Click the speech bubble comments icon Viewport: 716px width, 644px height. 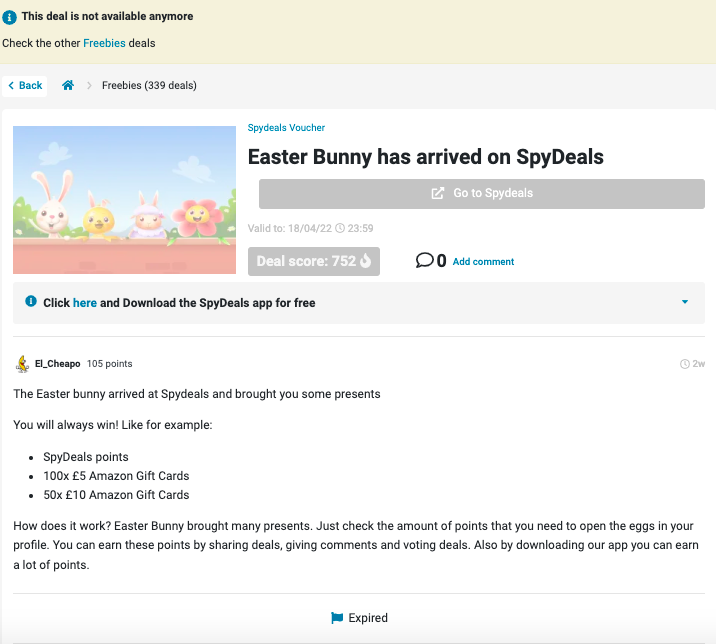424,260
